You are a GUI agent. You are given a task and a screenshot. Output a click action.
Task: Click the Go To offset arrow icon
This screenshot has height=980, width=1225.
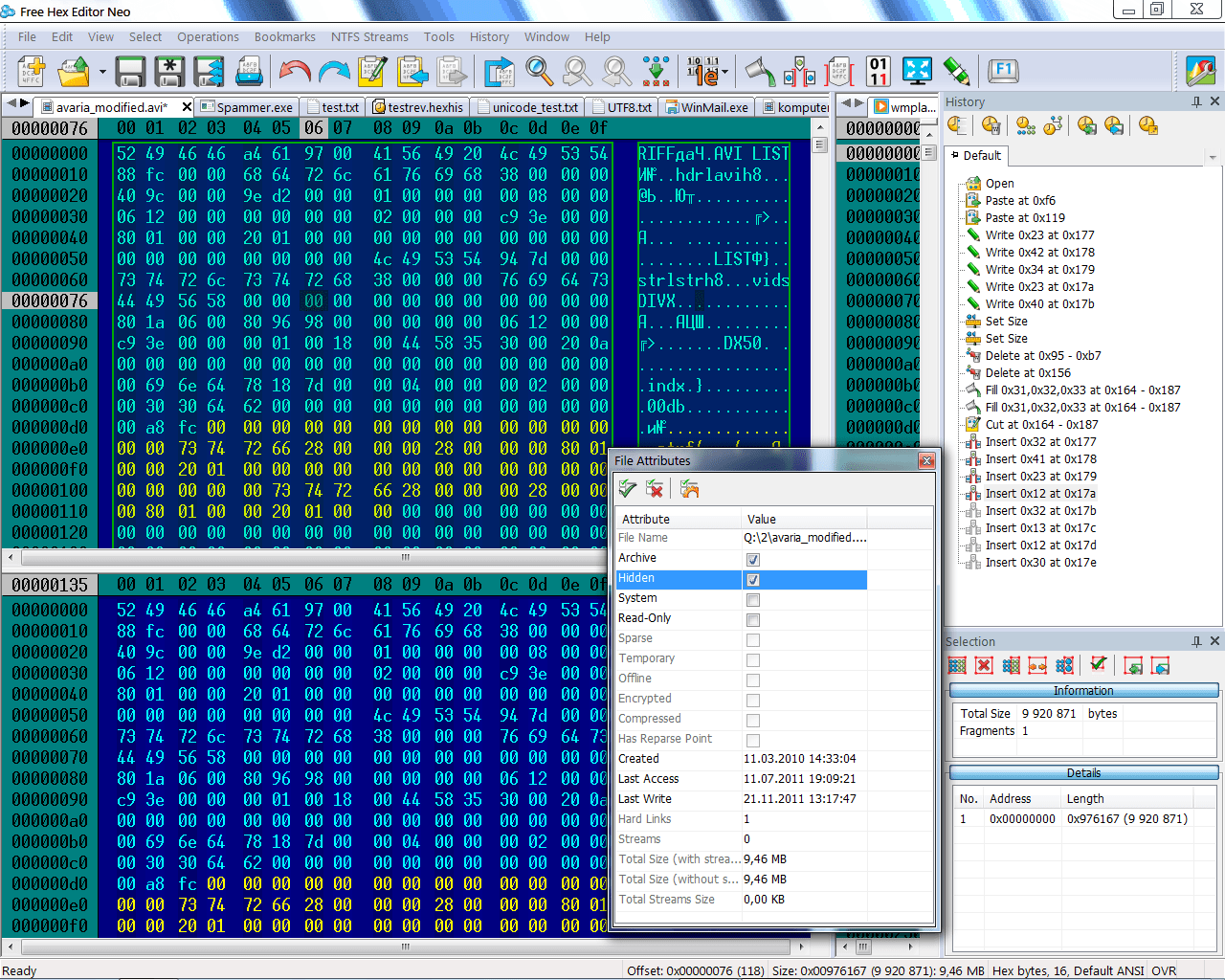[499, 71]
